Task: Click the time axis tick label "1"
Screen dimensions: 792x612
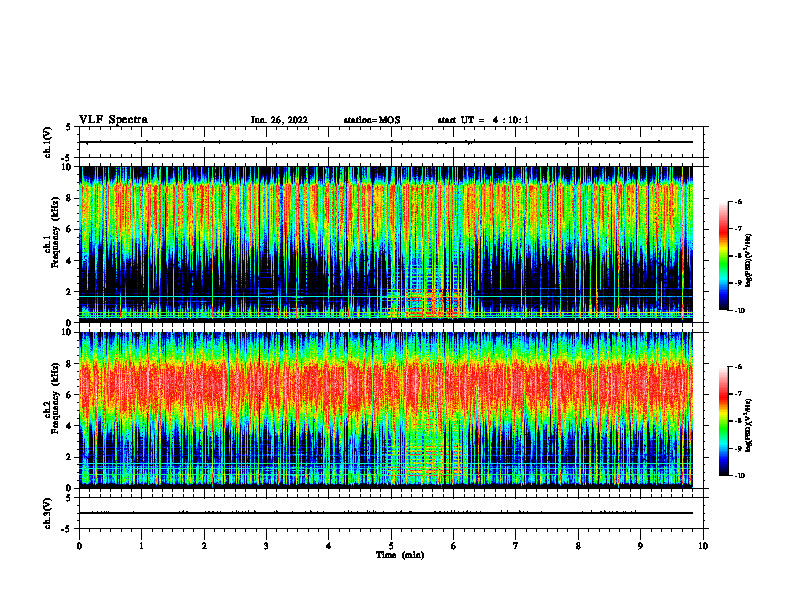Action: coord(141,546)
